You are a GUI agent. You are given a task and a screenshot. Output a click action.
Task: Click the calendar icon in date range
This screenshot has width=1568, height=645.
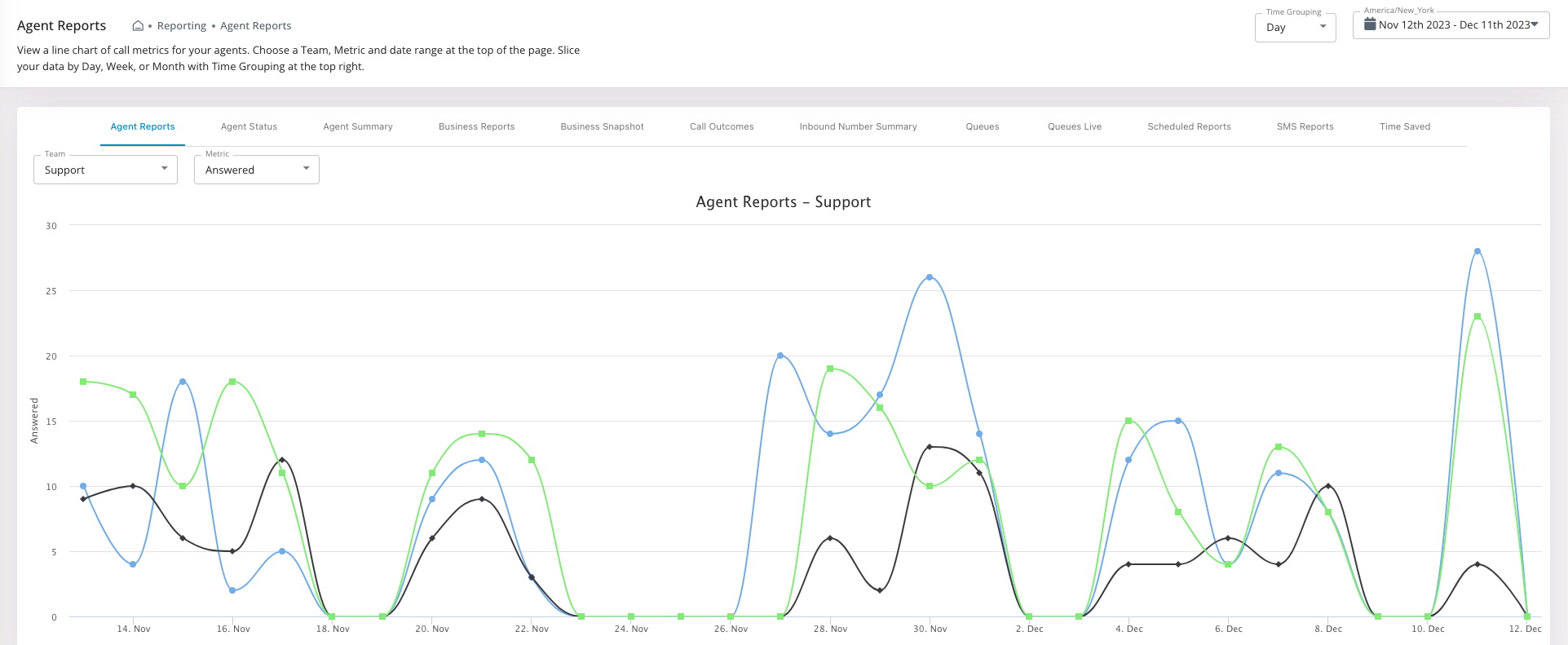click(x=1370, y=24)
